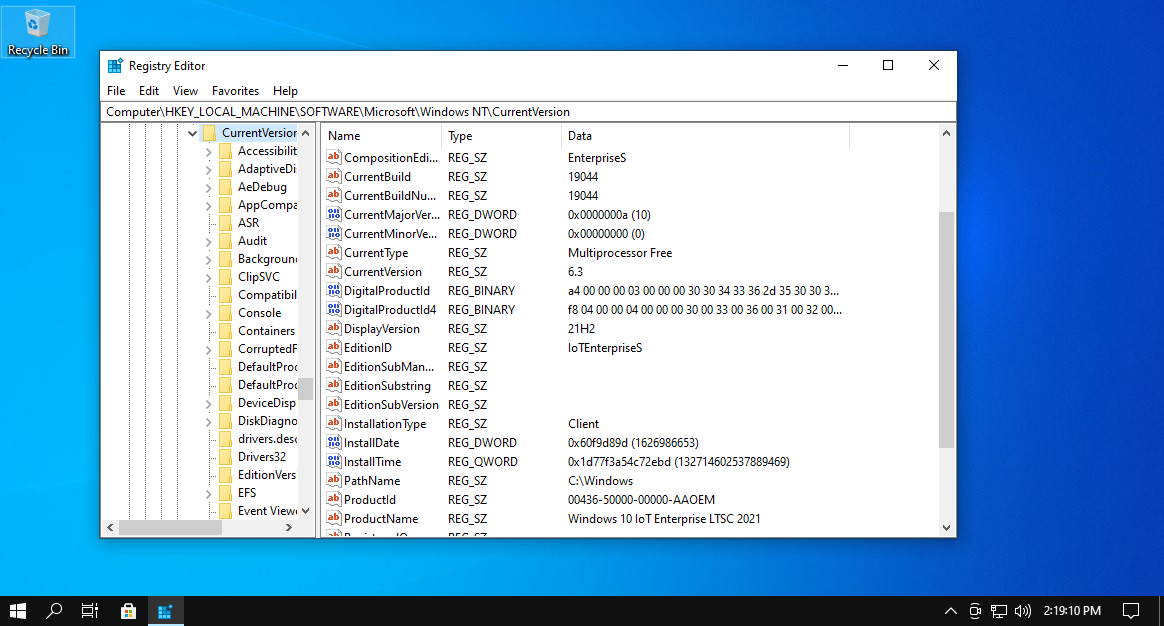Viewport: 1164px width, 626px height.
Task: Click the Registry Editor taskbar button
Action: point(165,610)
